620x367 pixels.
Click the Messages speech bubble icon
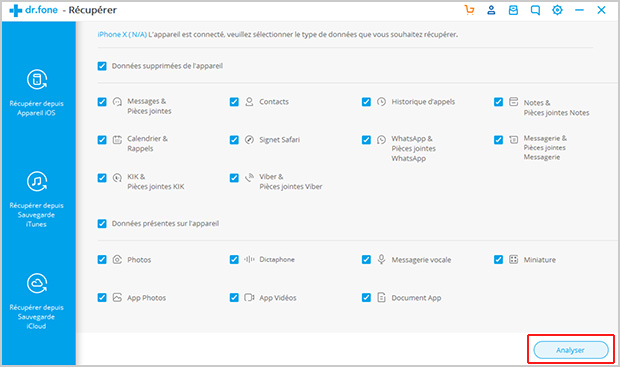(117, 102)
